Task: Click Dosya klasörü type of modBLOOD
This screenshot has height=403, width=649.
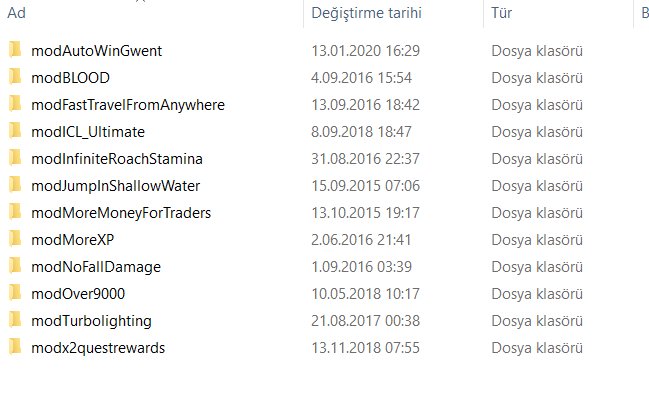Action: [537, 77]
